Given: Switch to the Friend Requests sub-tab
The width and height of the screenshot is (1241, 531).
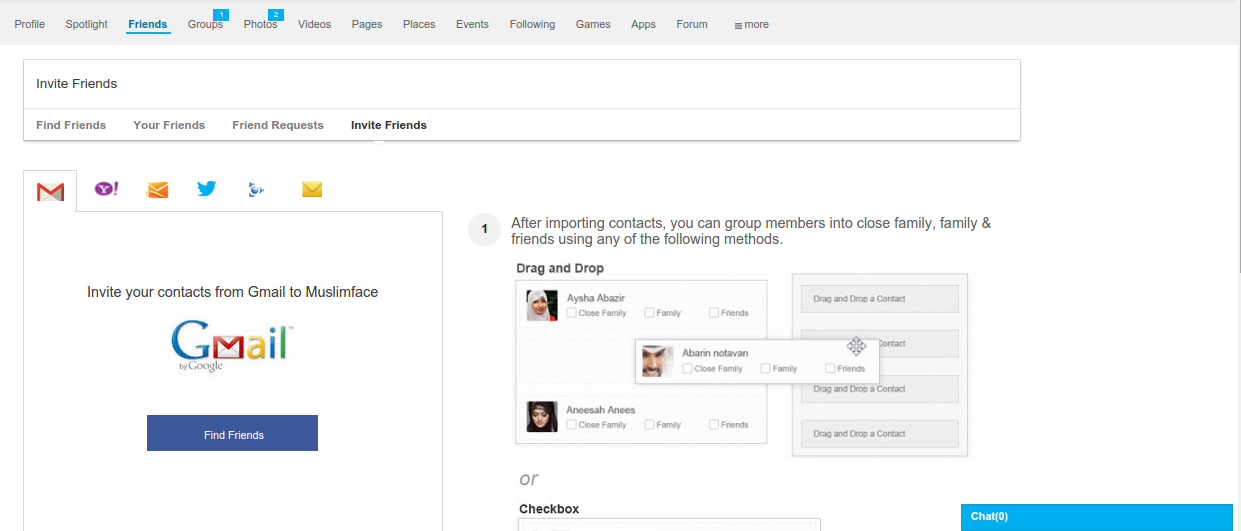Looking at the screenshot, I should [278, 125].
